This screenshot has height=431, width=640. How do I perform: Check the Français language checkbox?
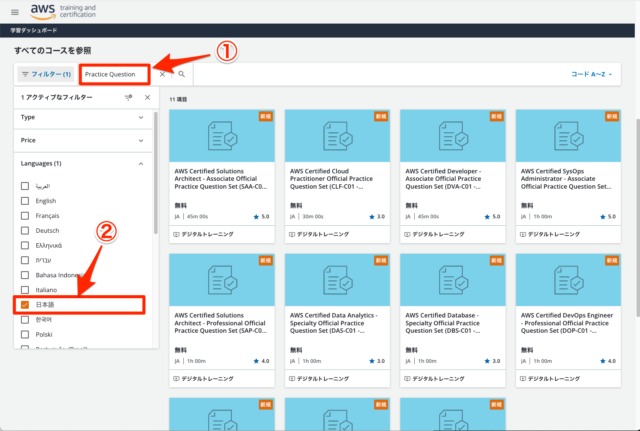[x=25, y=216]
